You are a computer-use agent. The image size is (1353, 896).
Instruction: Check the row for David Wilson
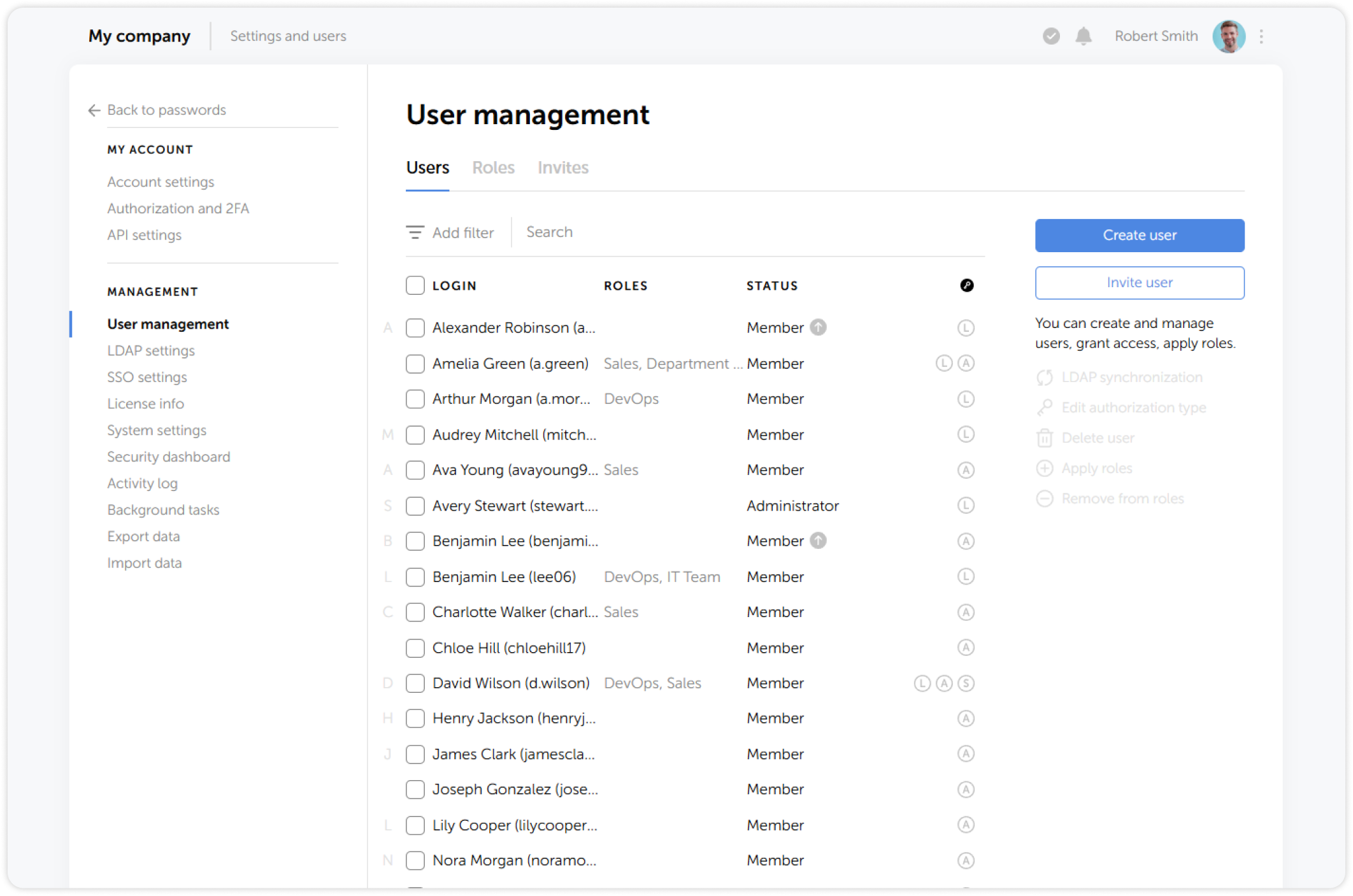tap(415, 683)
